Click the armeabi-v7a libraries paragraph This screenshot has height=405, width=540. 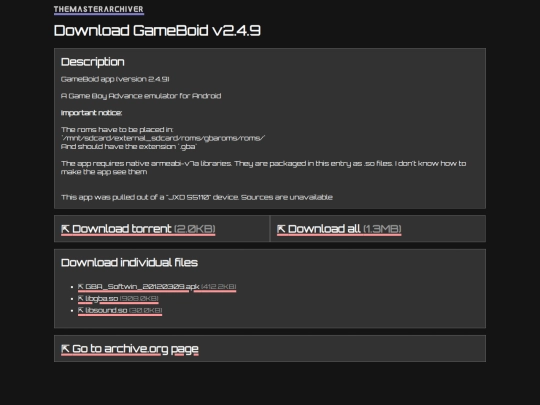pyautogui.click(x=263, y=168)
